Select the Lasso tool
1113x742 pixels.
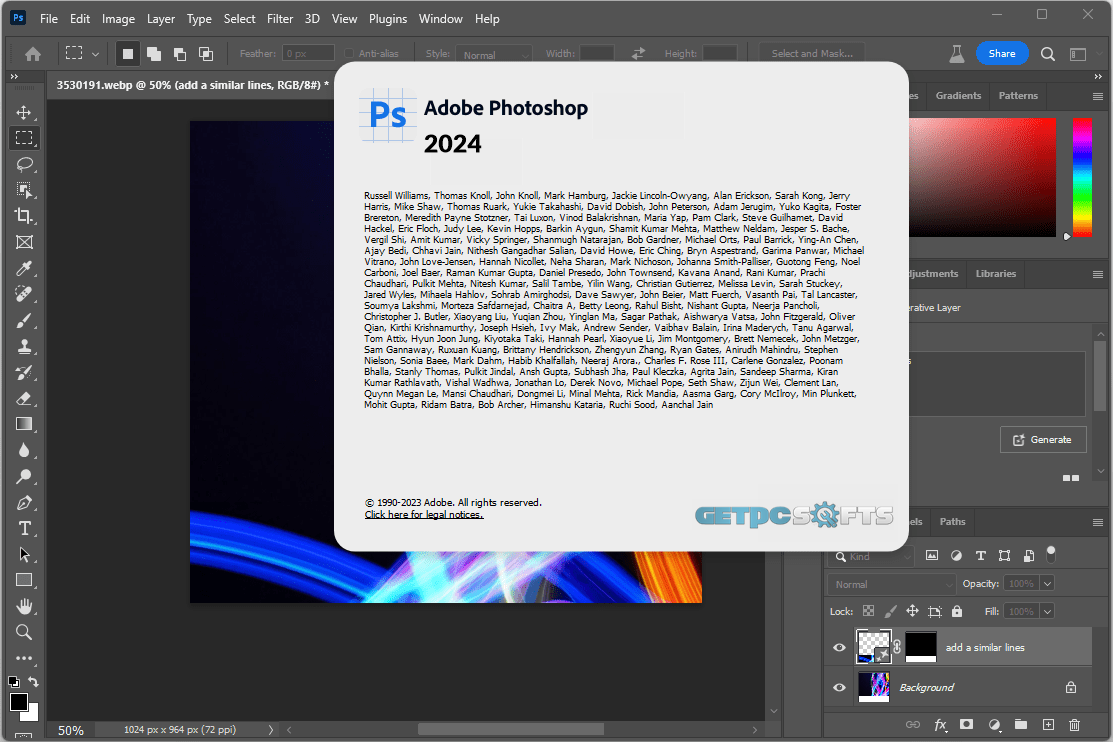click(x=24, y=164)
